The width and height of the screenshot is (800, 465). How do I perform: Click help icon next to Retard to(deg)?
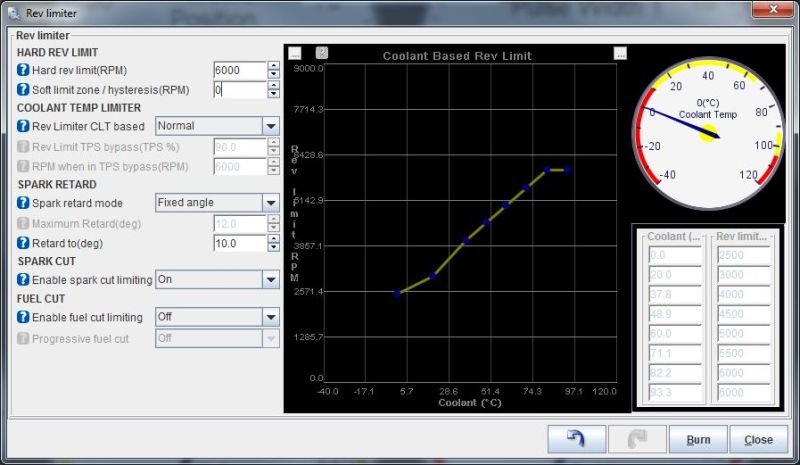click(24, 243)
